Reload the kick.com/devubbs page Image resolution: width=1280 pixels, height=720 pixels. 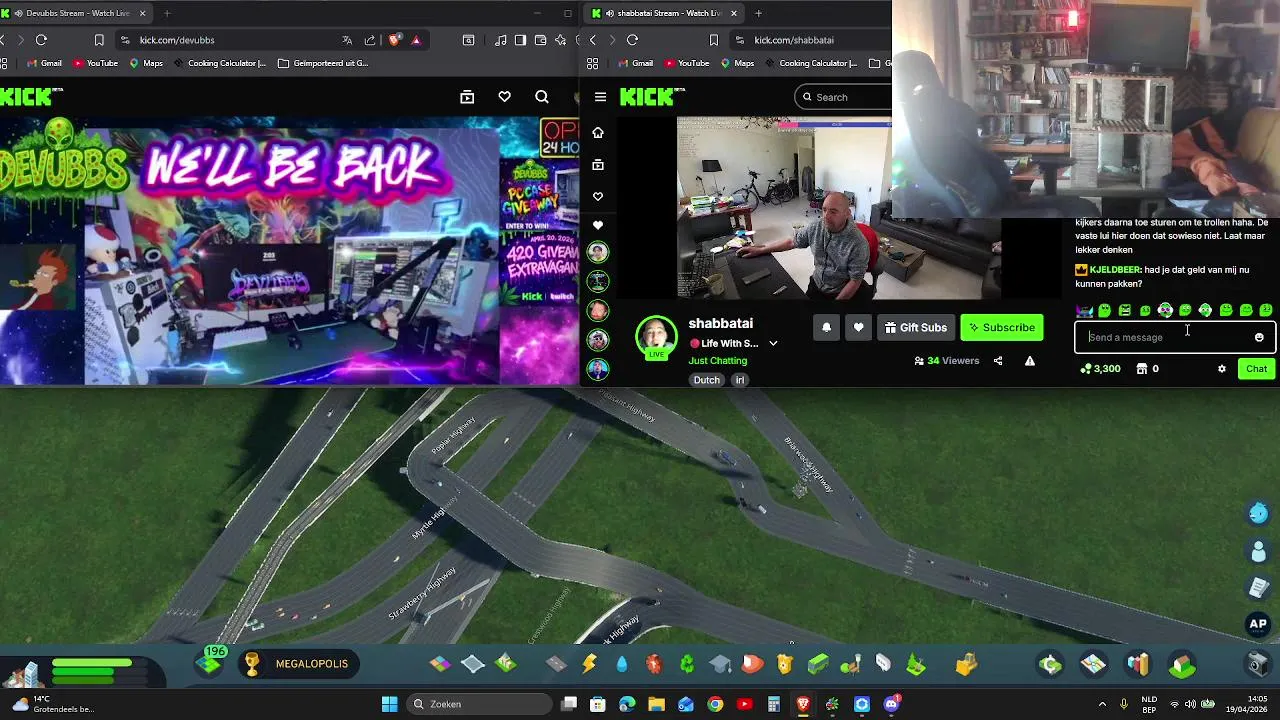41,40
